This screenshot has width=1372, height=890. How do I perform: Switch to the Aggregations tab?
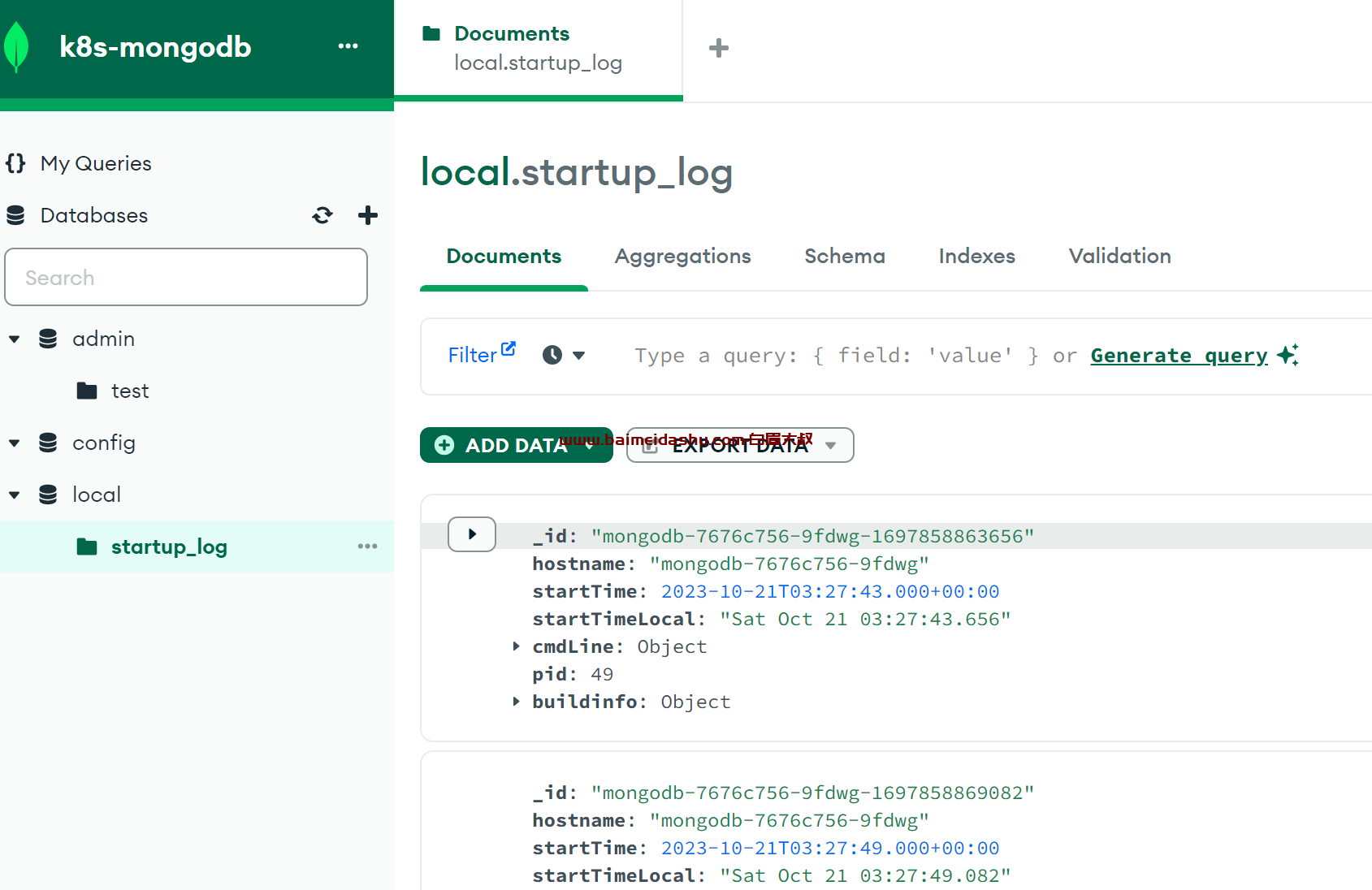682,256
